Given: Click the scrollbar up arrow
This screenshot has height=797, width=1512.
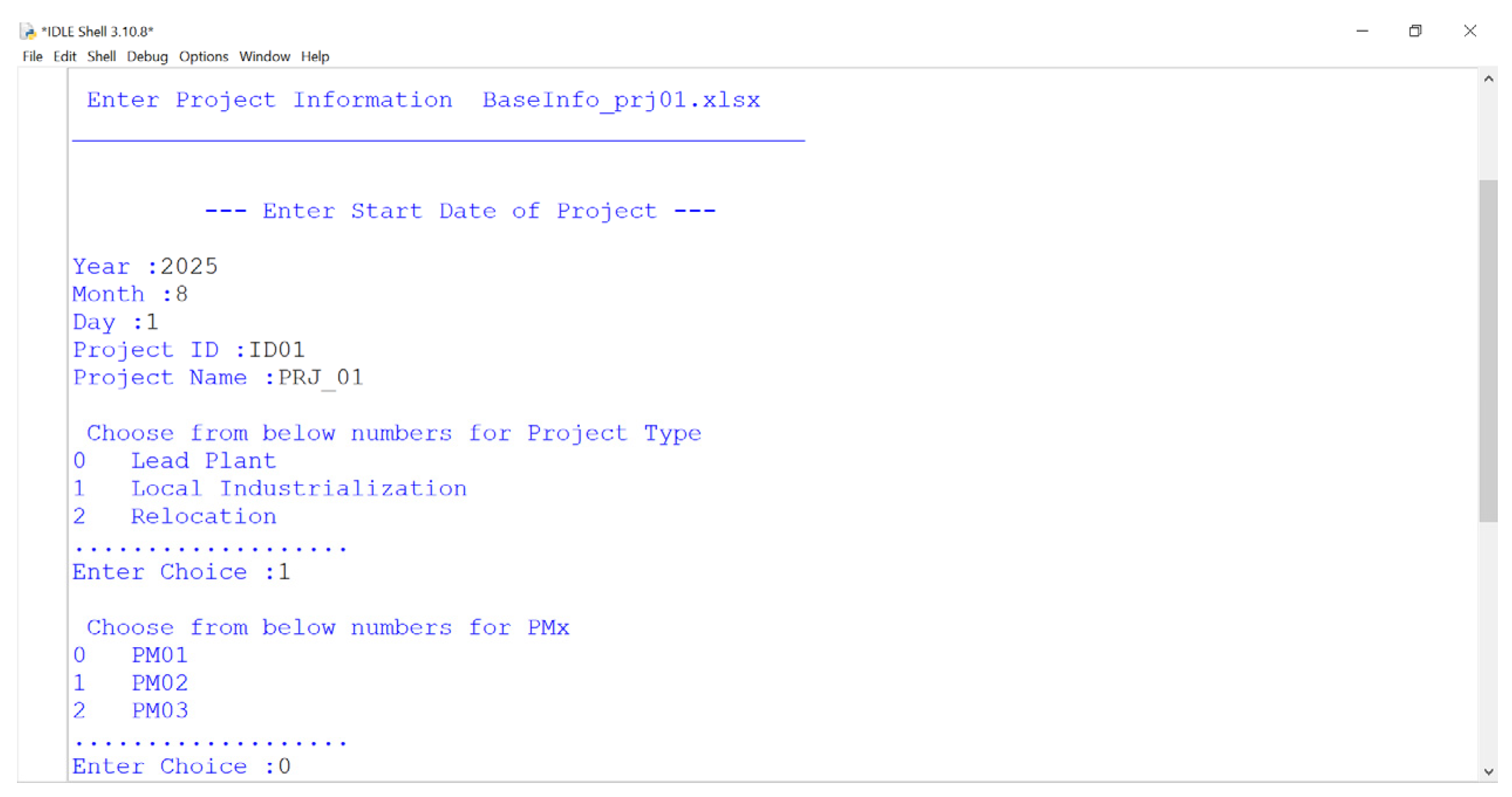Looking at the screenshot, I should coord(1488,78).
